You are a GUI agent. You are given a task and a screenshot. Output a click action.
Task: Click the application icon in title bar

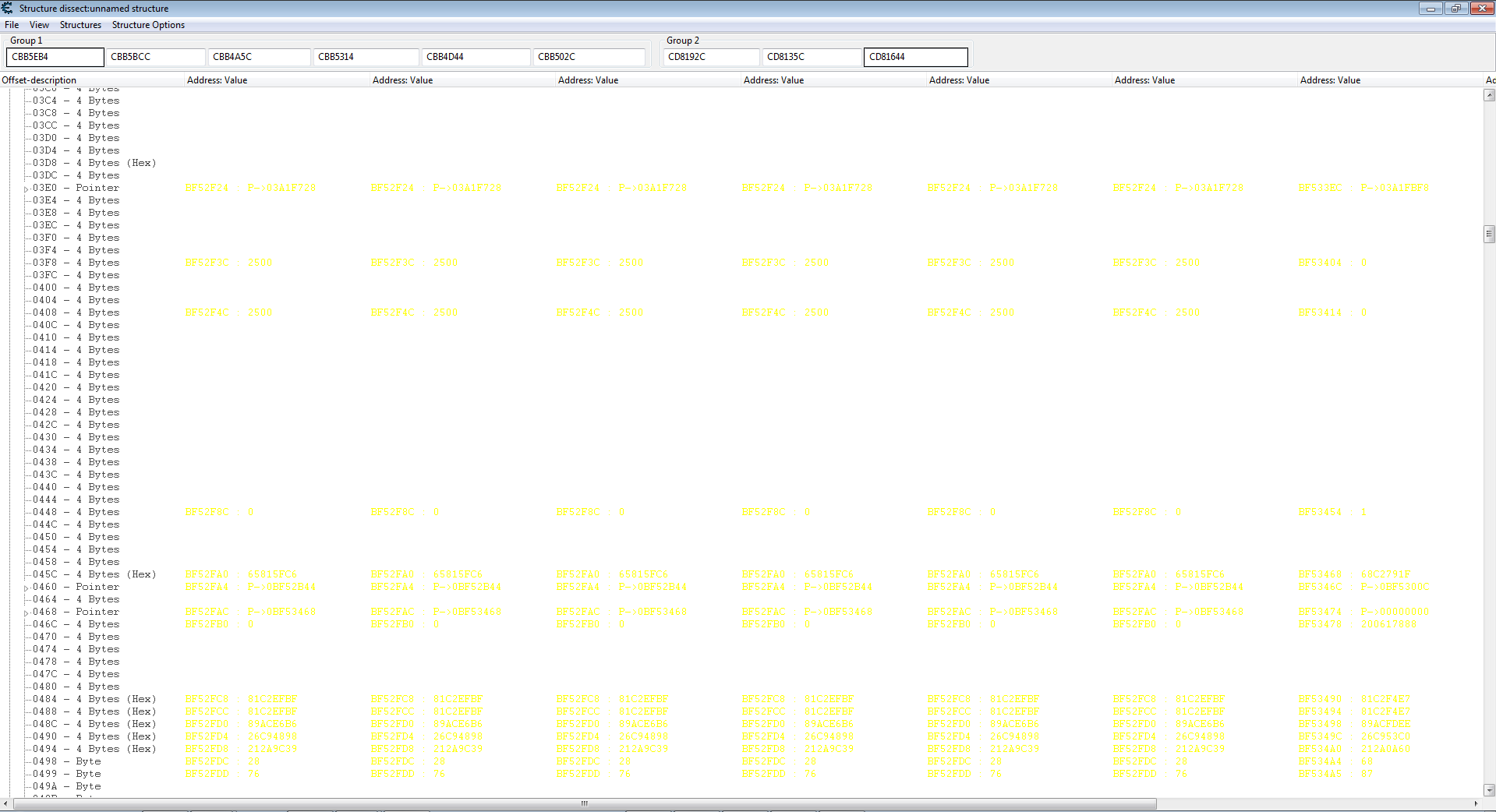tap(7, 8)
